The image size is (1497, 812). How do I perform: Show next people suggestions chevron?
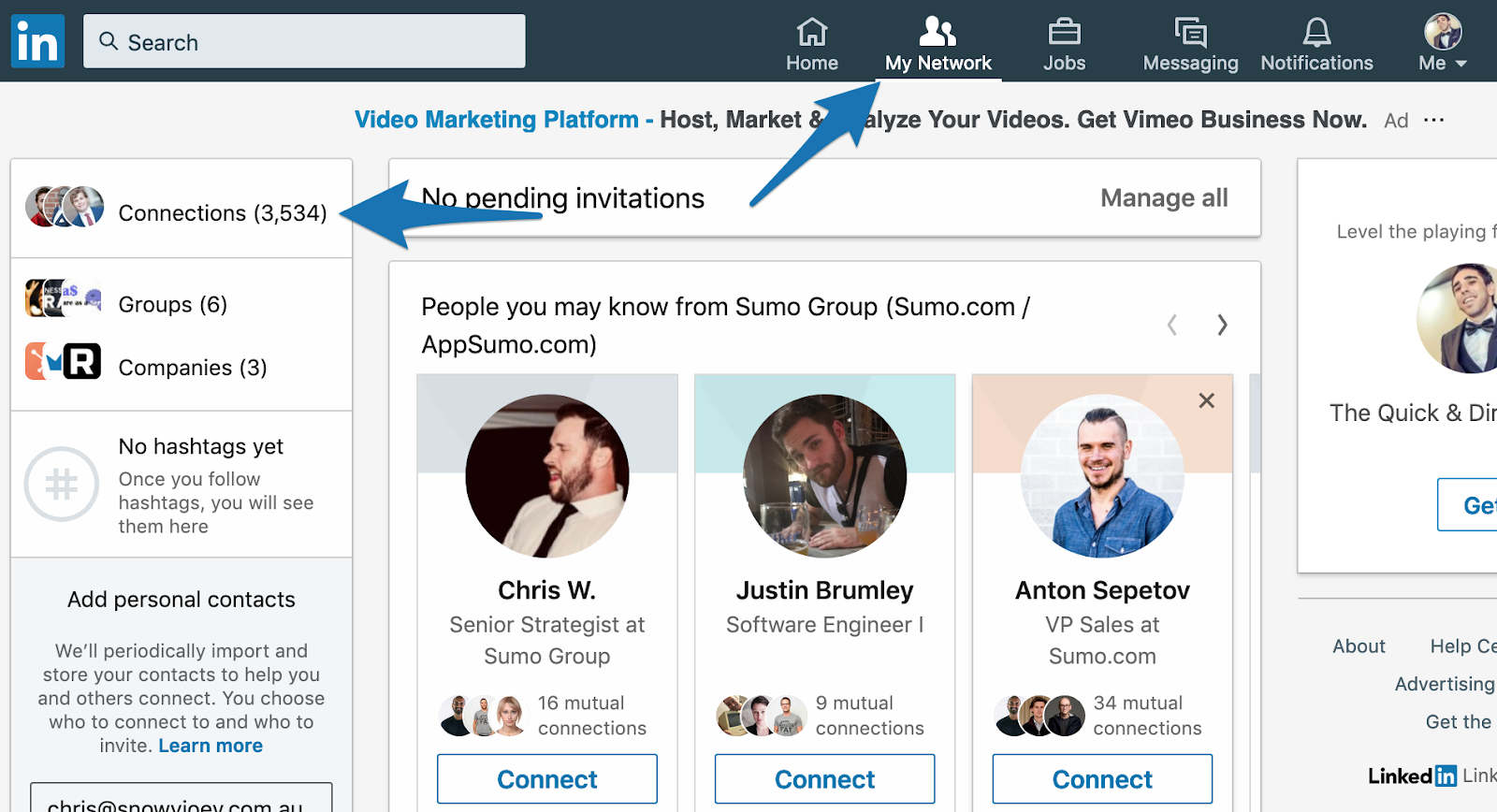click(1222, 325)
